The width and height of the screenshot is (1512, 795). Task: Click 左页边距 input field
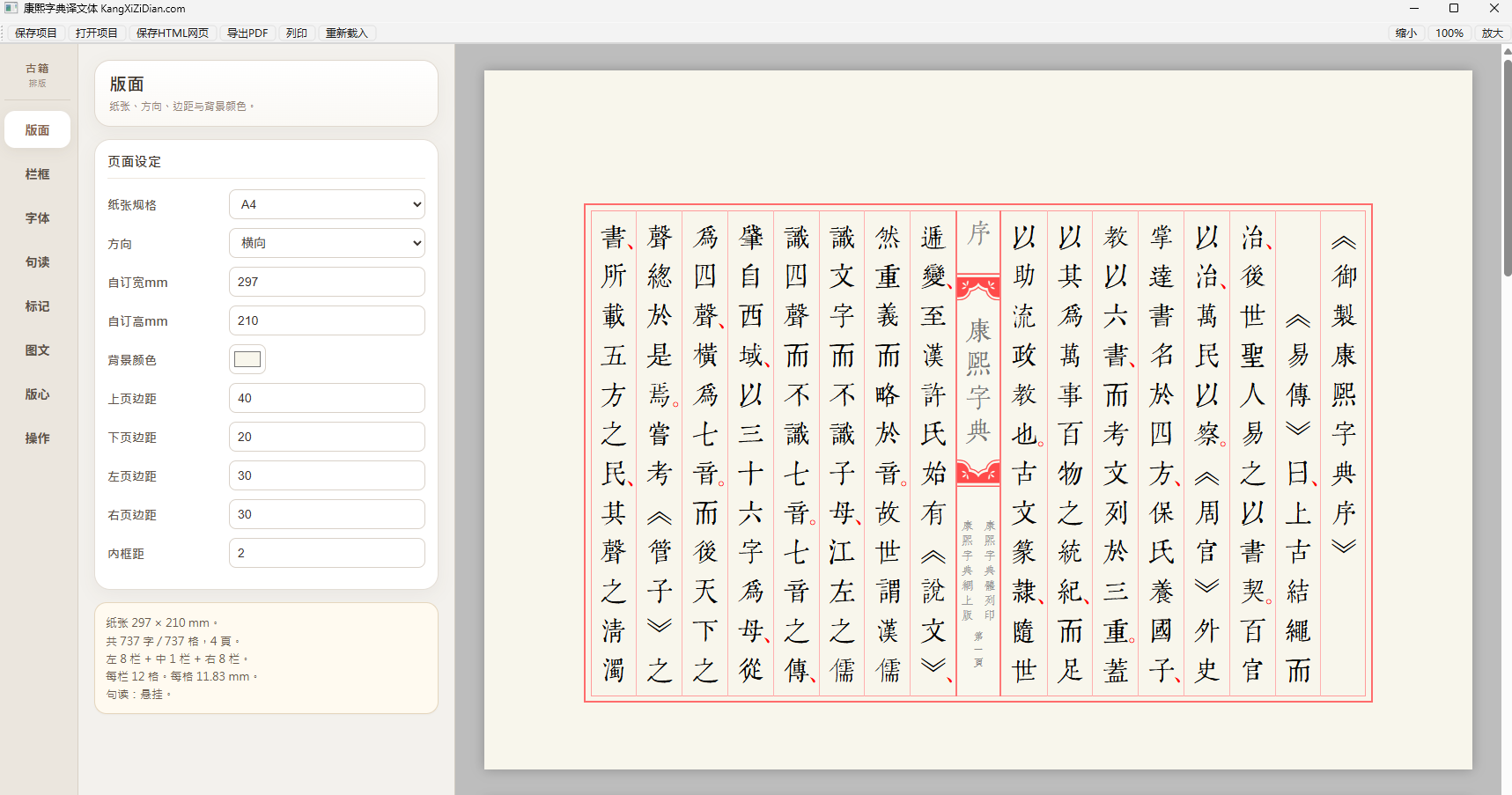(x=327, y=475)
